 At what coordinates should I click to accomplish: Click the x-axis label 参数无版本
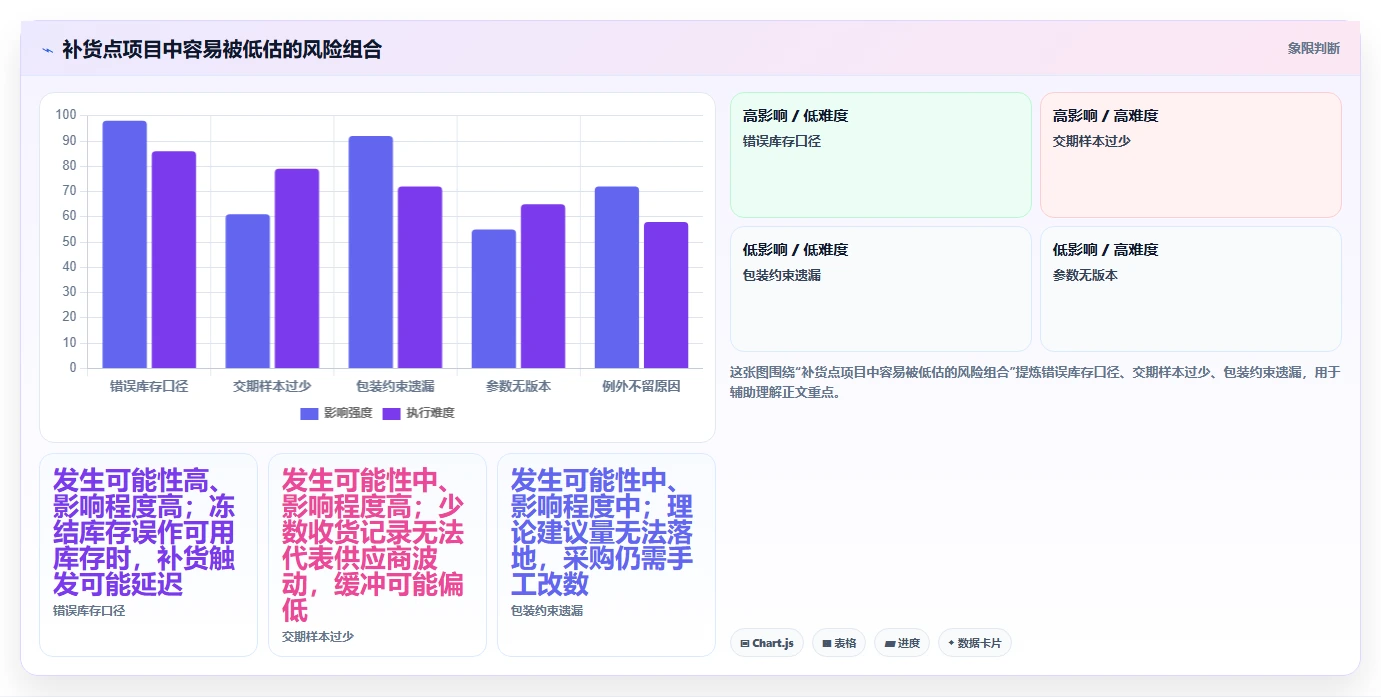(518, 386)
